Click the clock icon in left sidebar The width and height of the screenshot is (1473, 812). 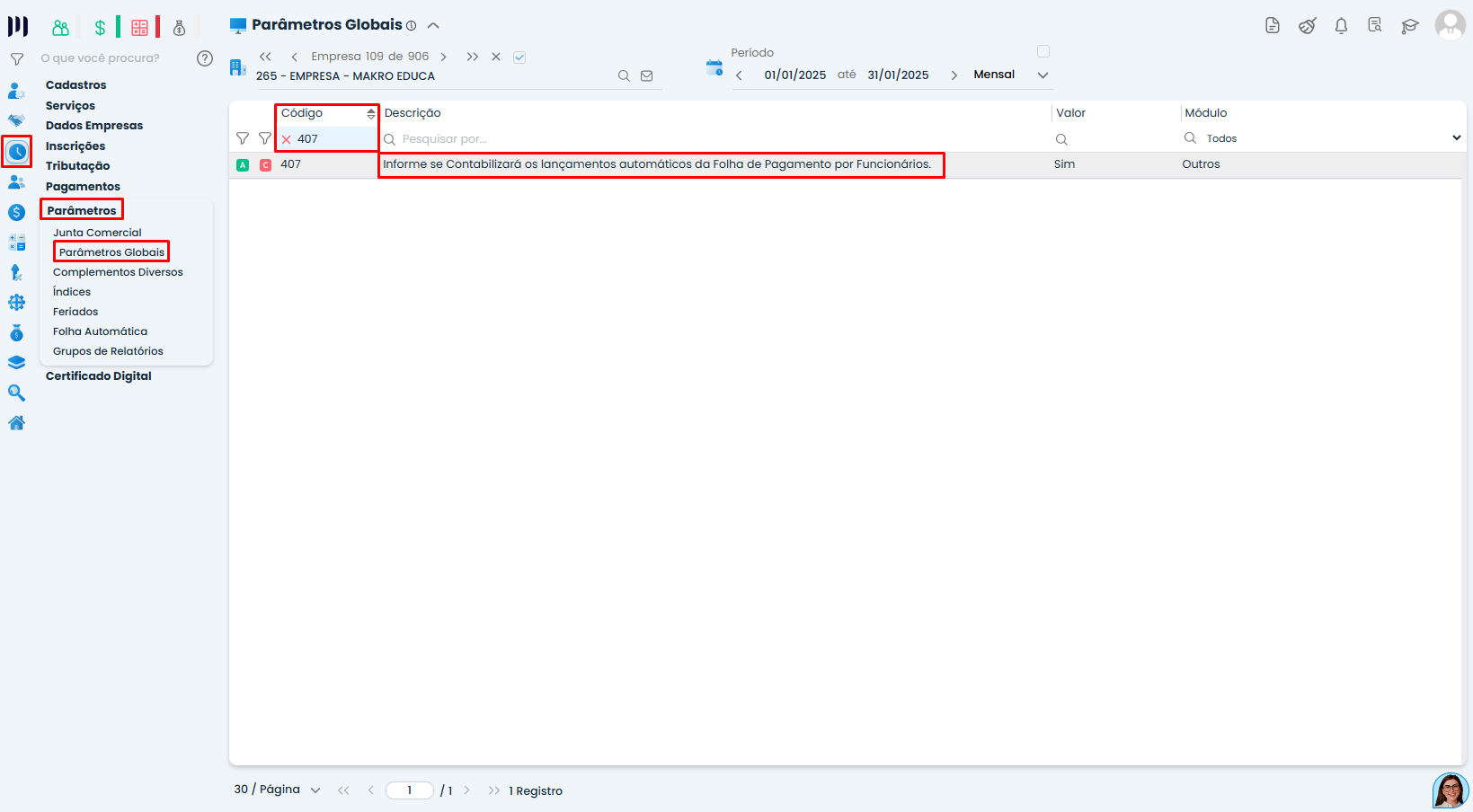point(17,152)
